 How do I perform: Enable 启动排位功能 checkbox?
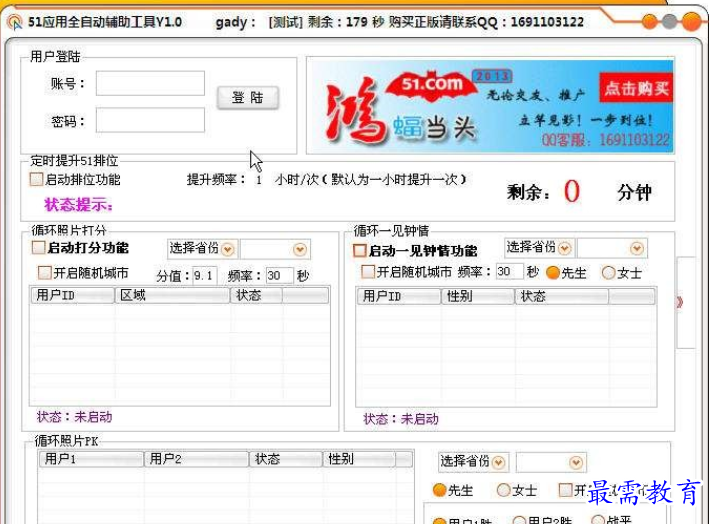coord(37,179)
